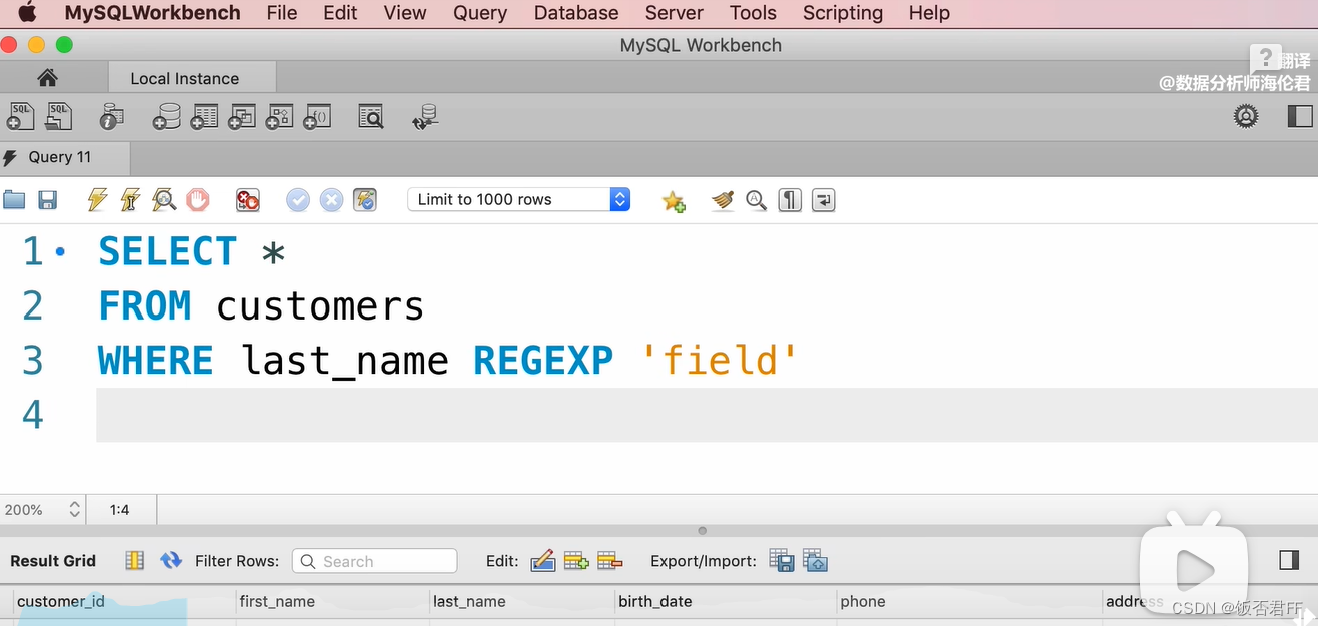Search table data icon

[x=371, y=117]
